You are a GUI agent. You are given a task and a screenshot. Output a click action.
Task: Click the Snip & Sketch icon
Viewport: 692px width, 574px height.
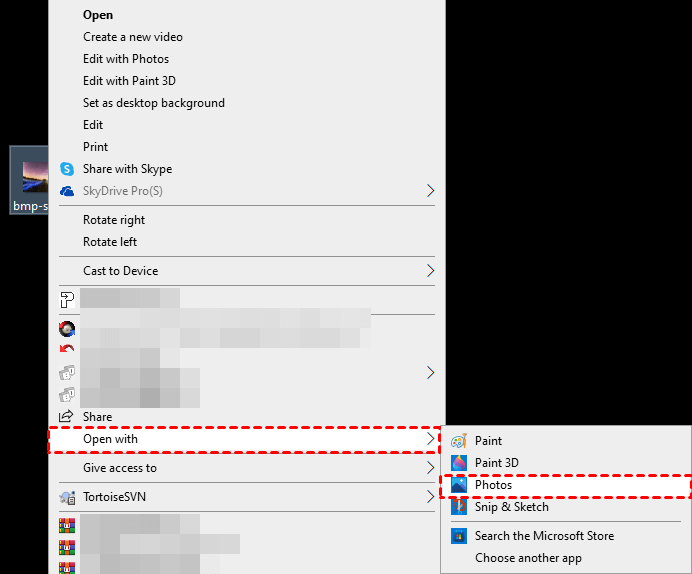[459, 507]
